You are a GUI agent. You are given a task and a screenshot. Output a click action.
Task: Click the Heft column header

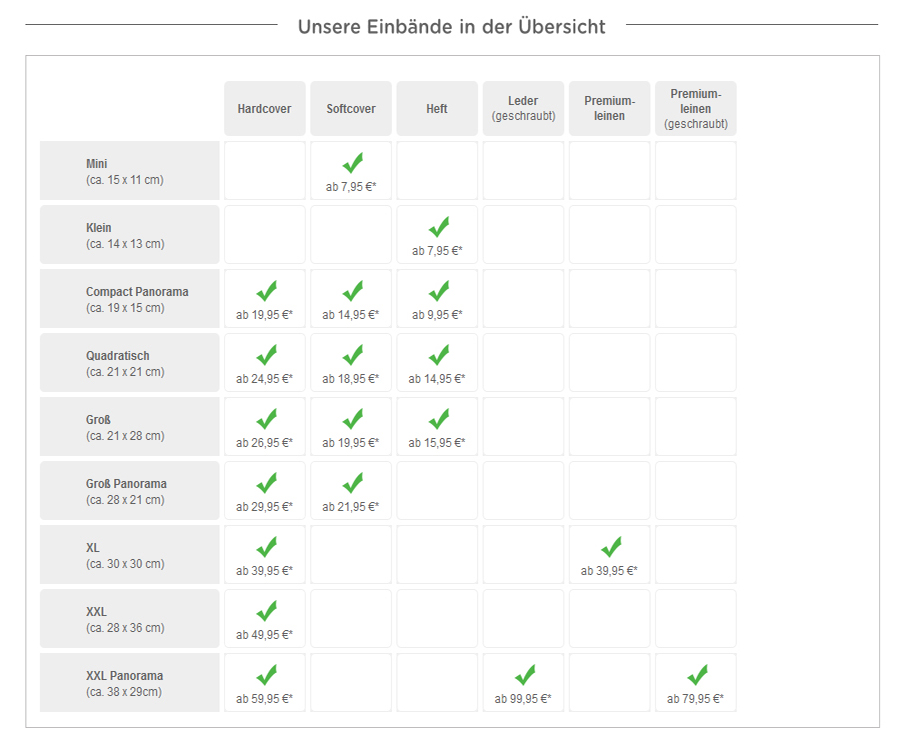pyautogui.click(x=437, y=108)
